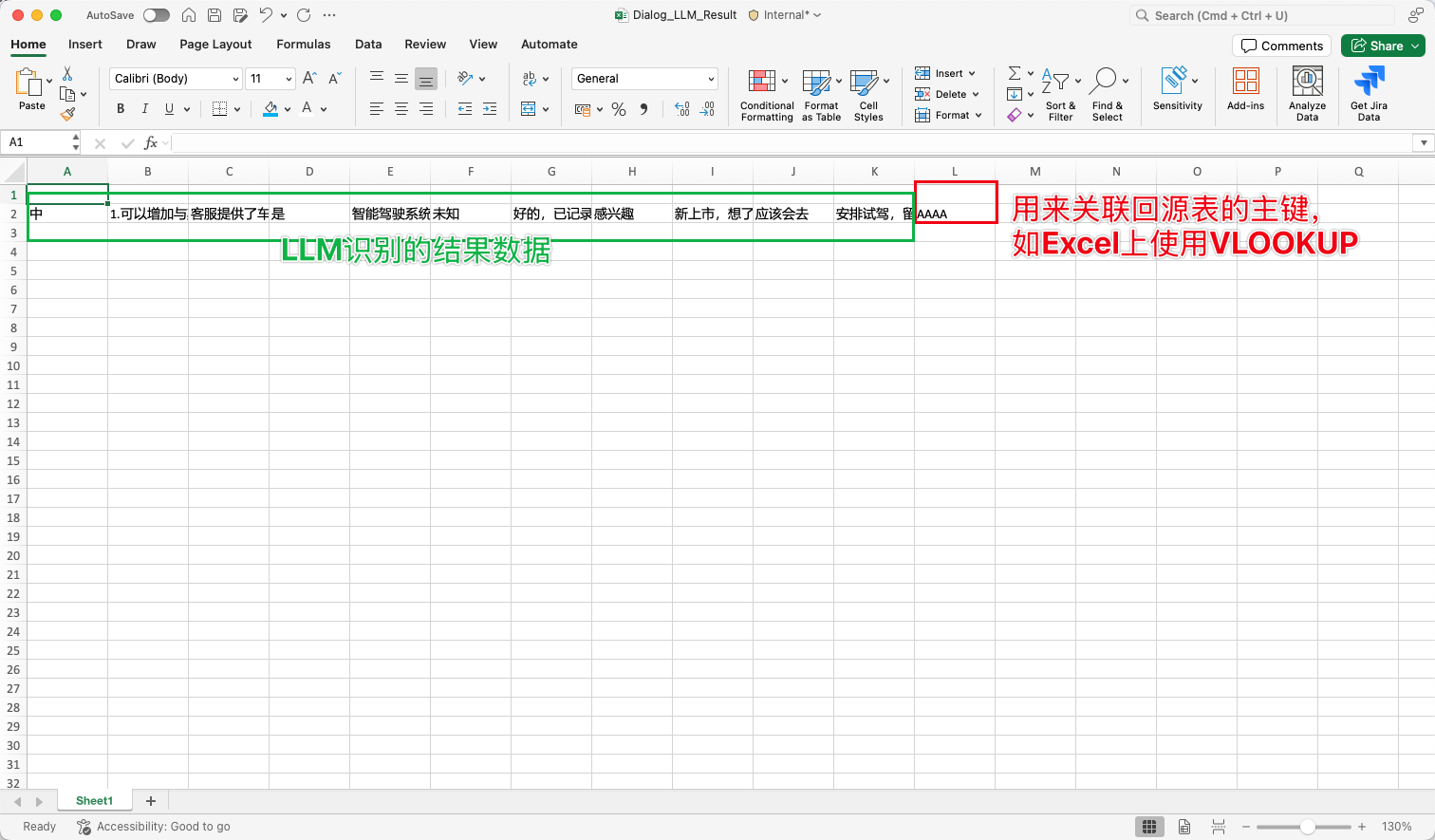Screen dimensions: 1435x840
Task: Apply underline formatting
Action: pyautogui.click(x=169, y=109)
